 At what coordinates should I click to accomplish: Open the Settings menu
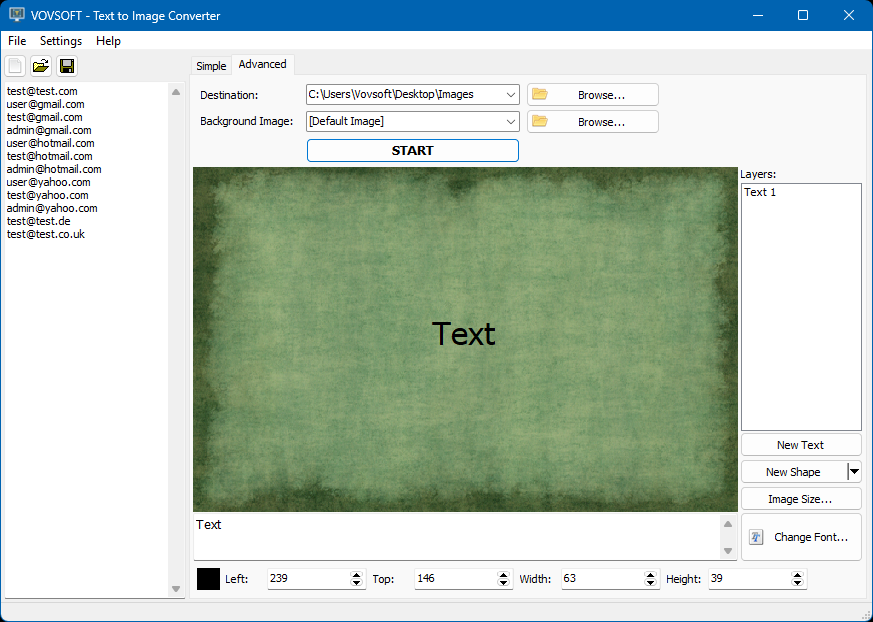click(x=61, y=41)
